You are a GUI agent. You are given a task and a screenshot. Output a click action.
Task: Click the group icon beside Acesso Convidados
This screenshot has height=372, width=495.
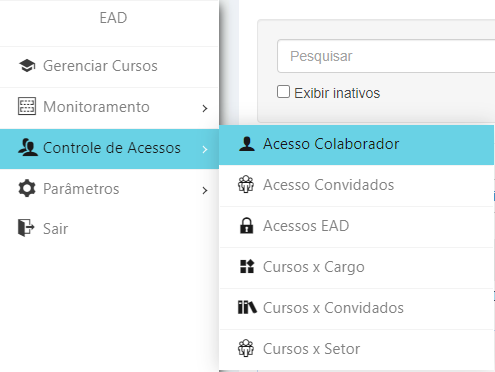[x=246, y=184]
